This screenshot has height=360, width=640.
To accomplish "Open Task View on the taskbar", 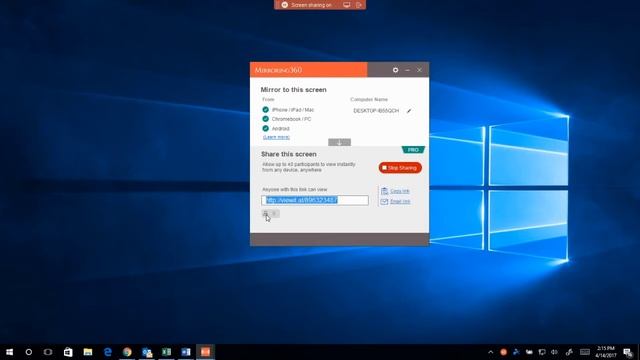I will coord(48,352).
